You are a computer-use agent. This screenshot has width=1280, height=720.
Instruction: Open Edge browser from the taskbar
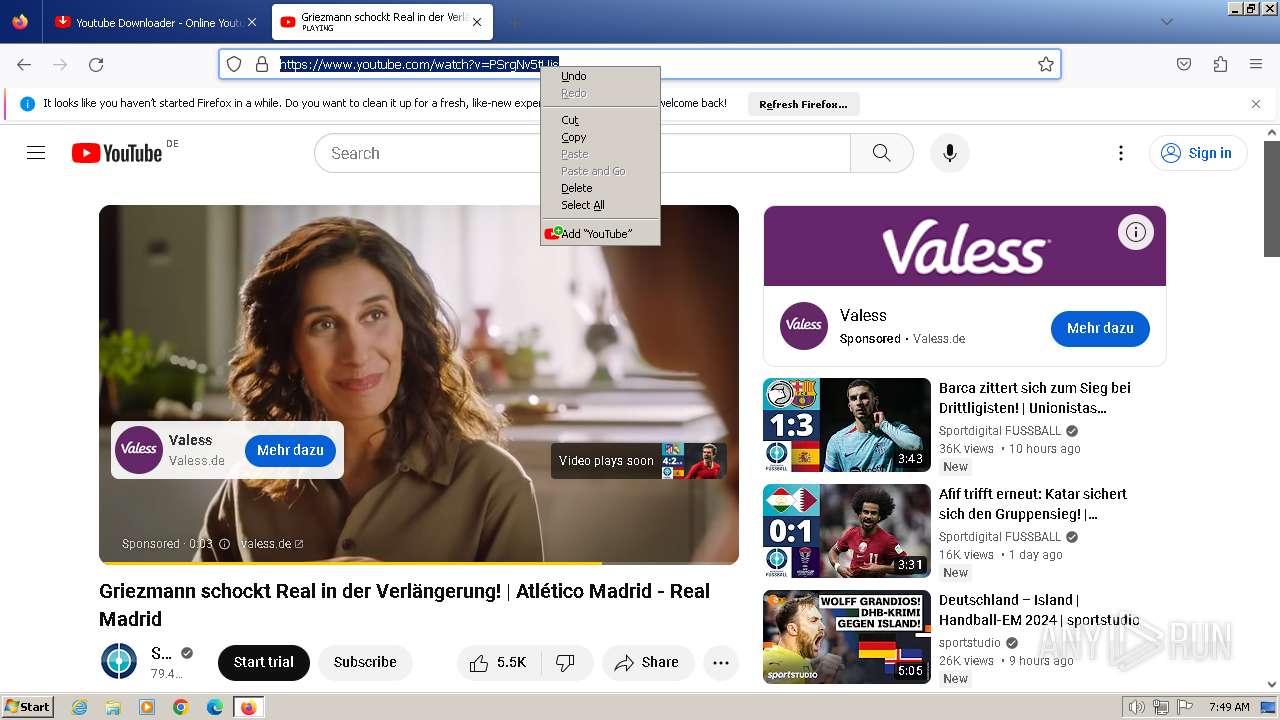[215, 707]
